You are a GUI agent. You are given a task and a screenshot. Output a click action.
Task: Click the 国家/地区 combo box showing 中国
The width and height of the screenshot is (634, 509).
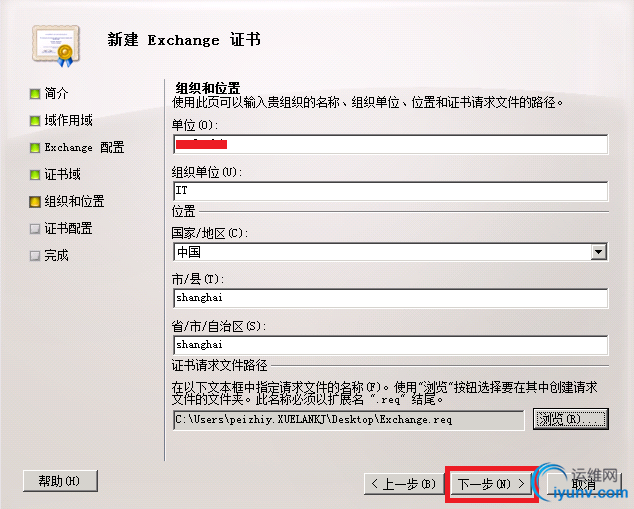(x=390, y=252)
